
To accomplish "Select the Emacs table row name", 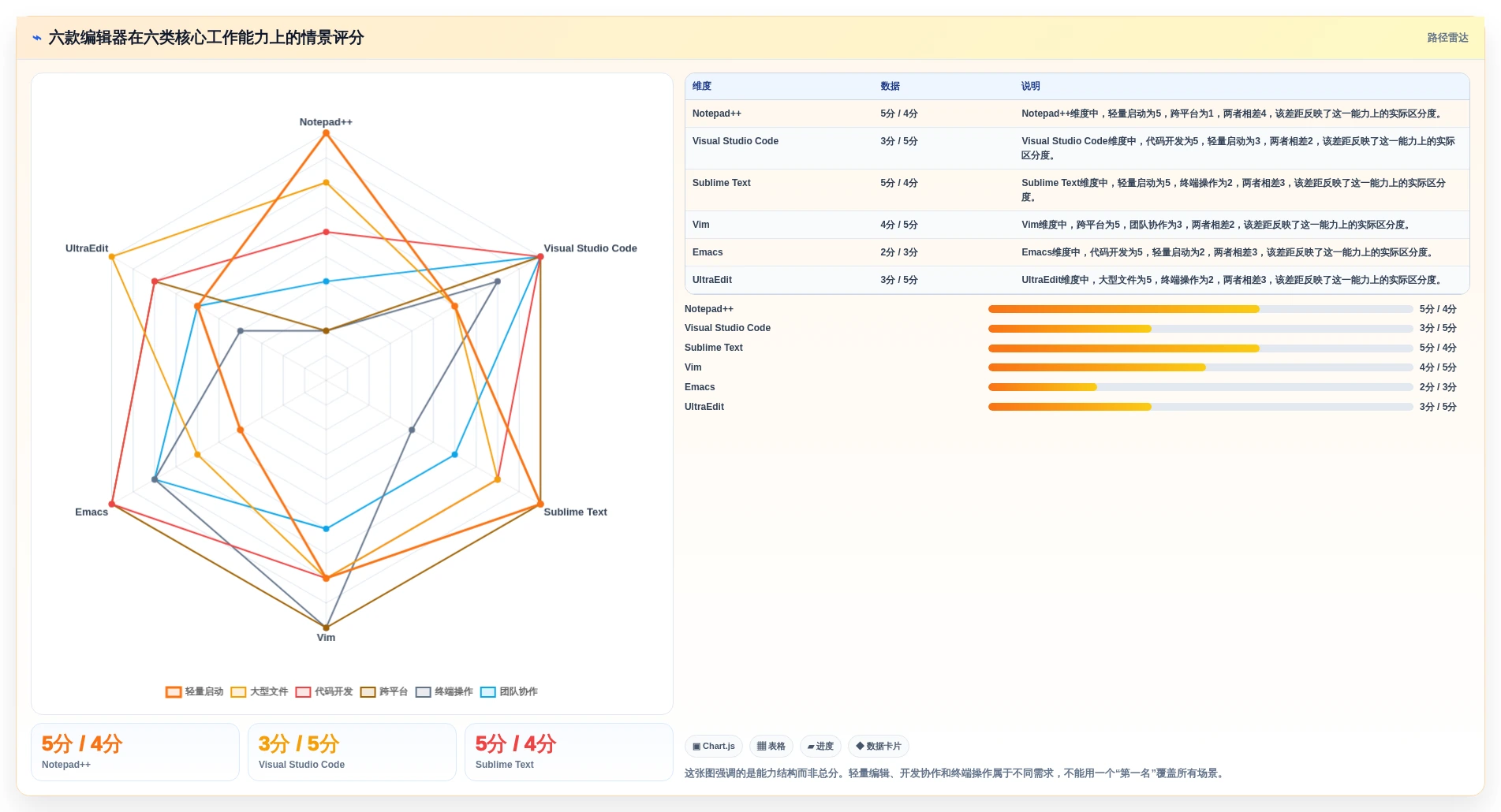I will click(708, 252).
